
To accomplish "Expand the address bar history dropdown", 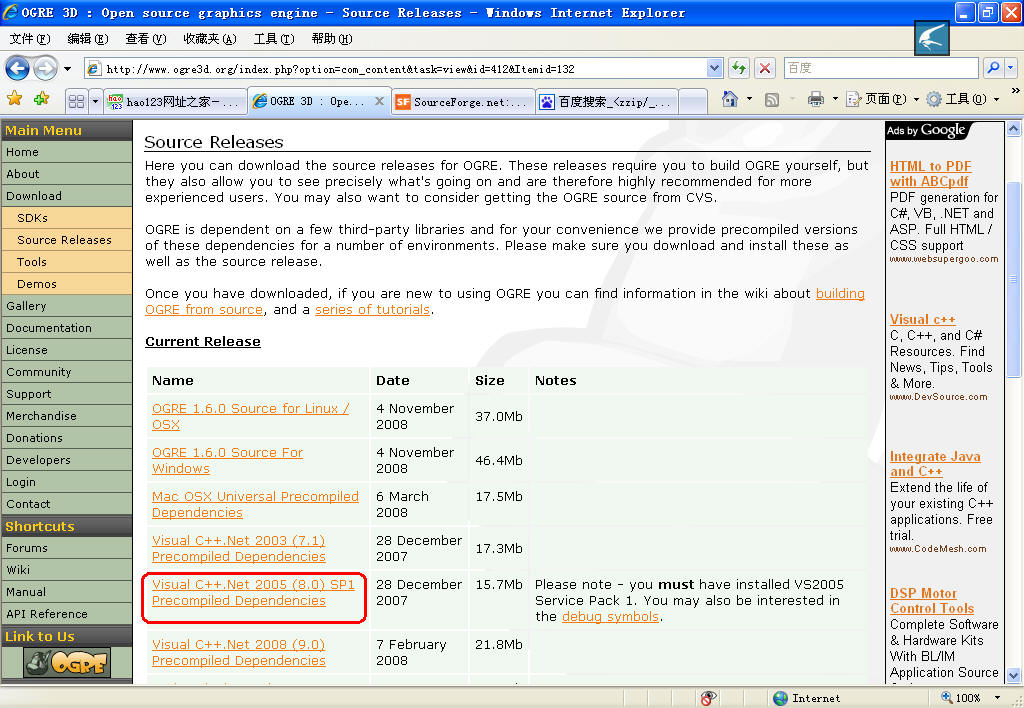I will [x=714, y=68].
